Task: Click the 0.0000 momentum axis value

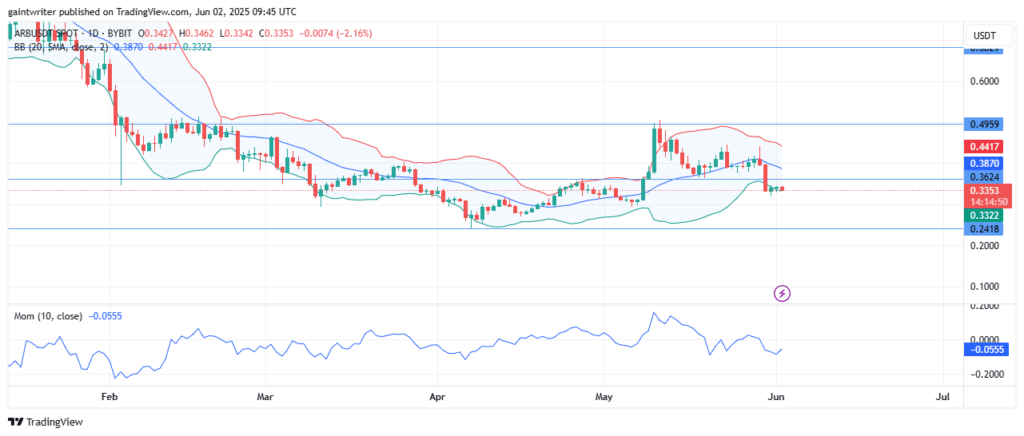Action: [987, 339]
